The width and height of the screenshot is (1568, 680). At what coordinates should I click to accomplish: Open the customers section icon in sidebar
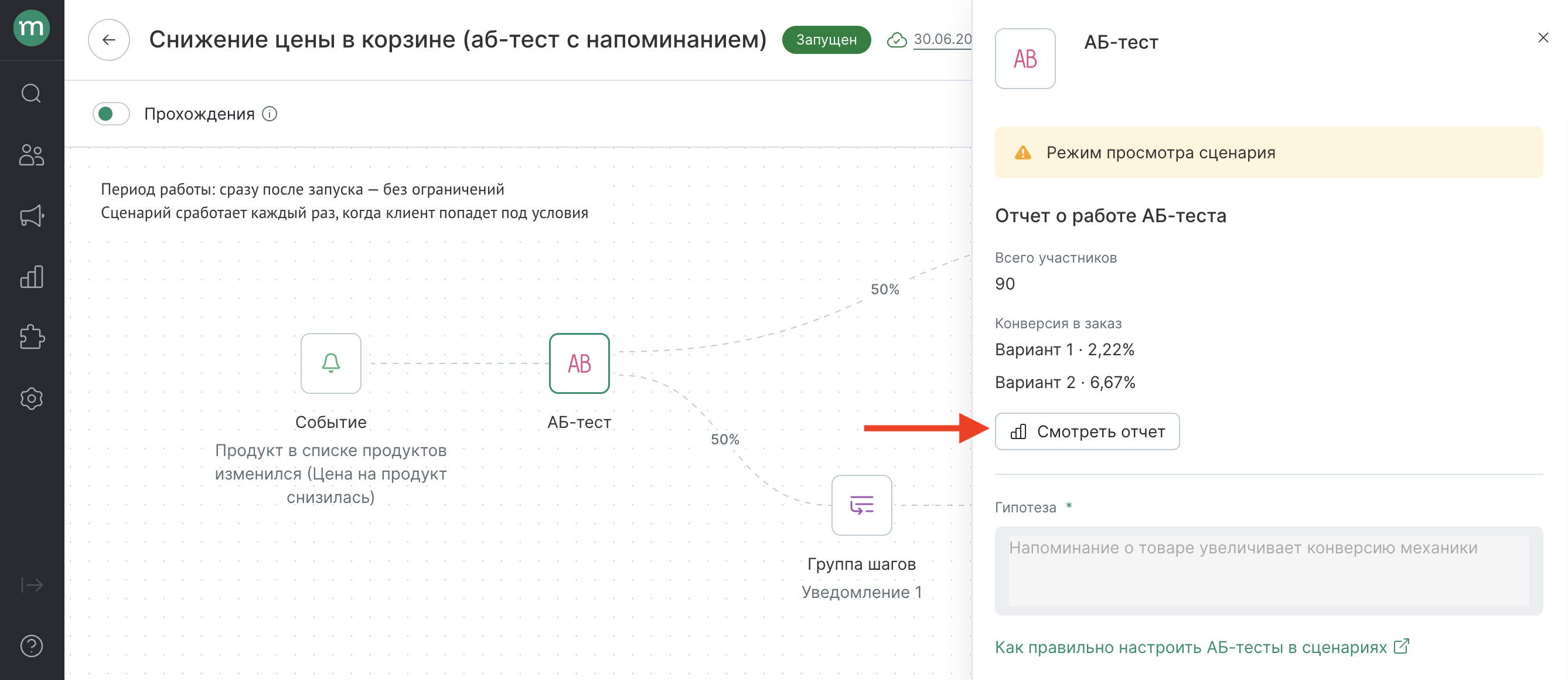click(32, 155)
